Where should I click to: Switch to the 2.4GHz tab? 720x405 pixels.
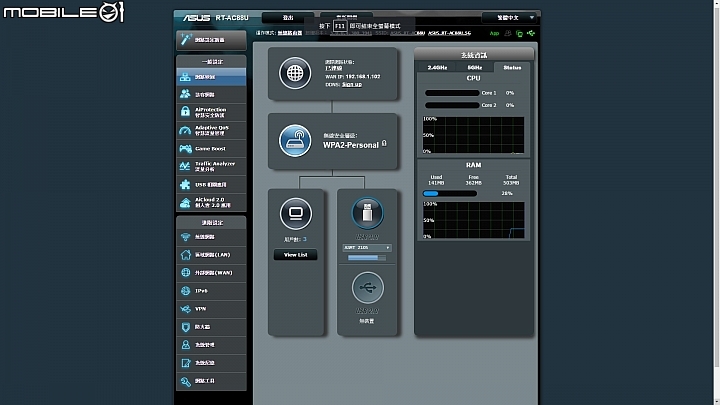click(437, 68)
